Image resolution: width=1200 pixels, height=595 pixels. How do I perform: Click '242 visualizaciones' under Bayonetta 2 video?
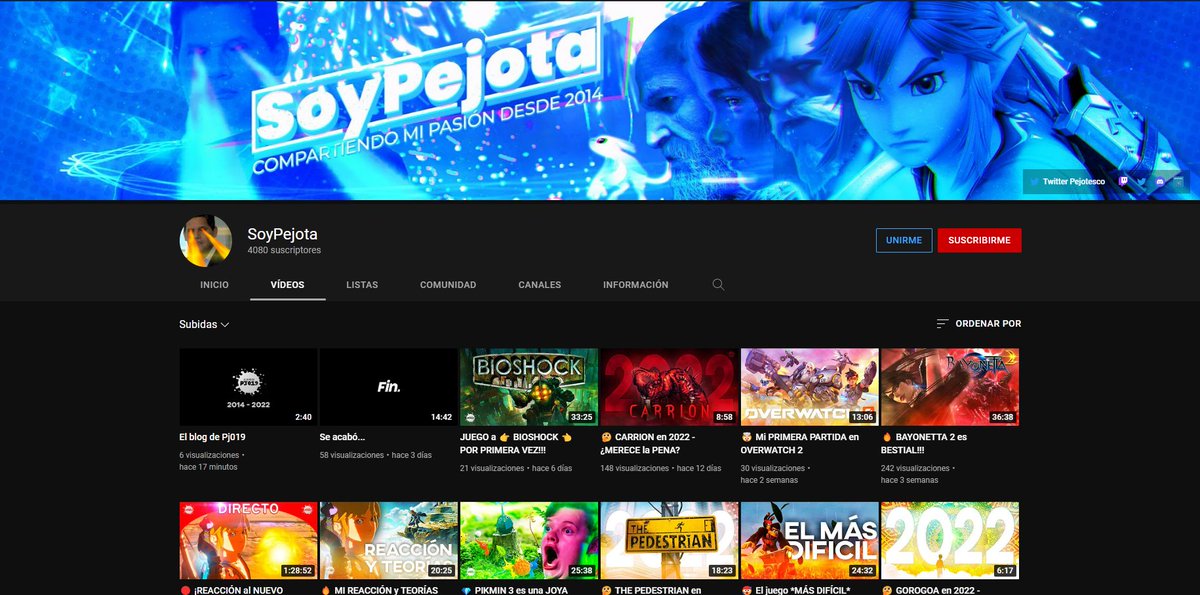(916, 467)
